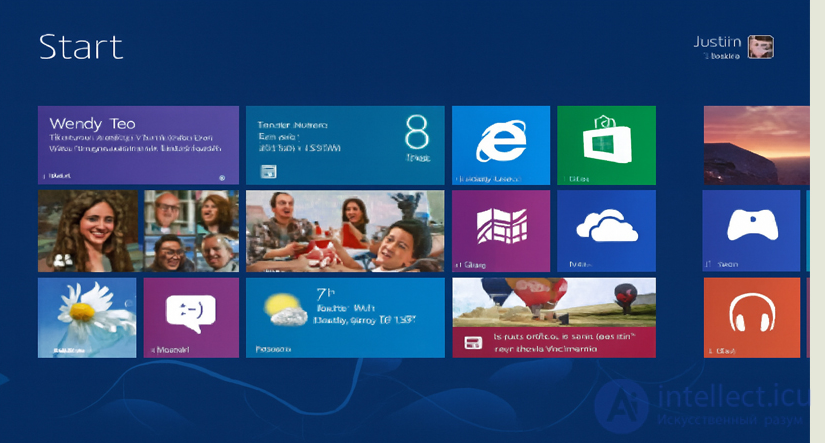Click the Wendy Teo name text
825x443 pixels.
[x=93, y=124]
